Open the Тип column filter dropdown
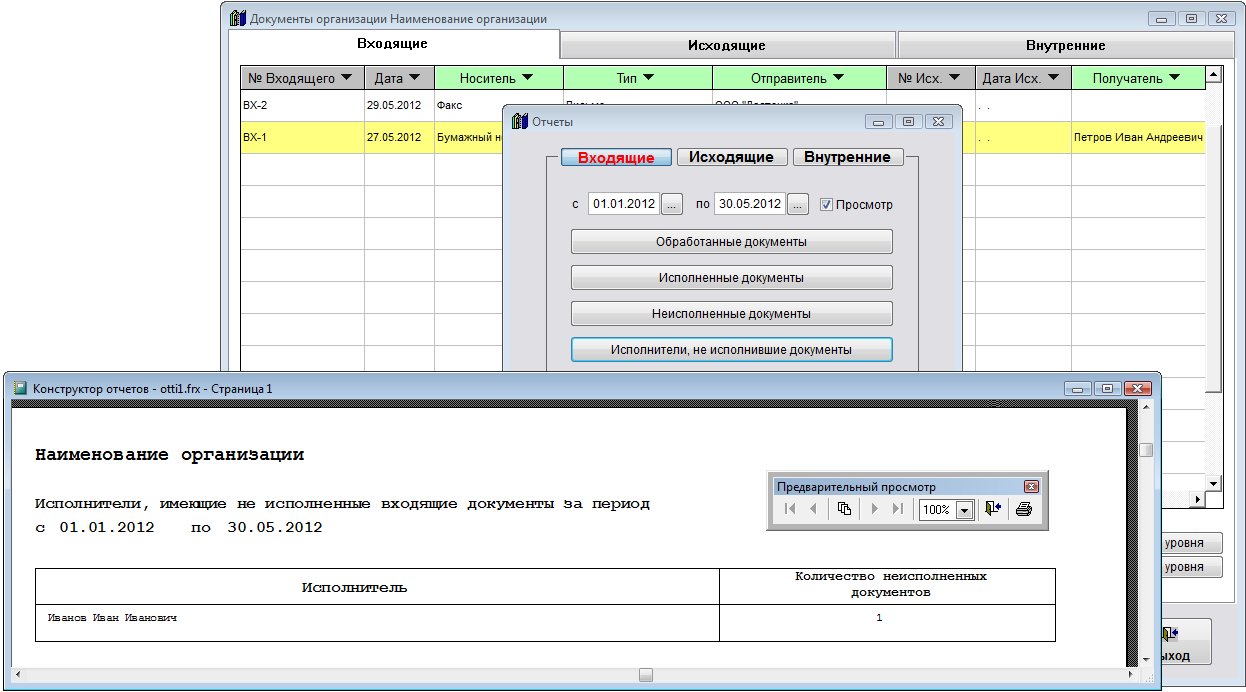This screenshot has width=1246, height=692. [x=647, y=78]
